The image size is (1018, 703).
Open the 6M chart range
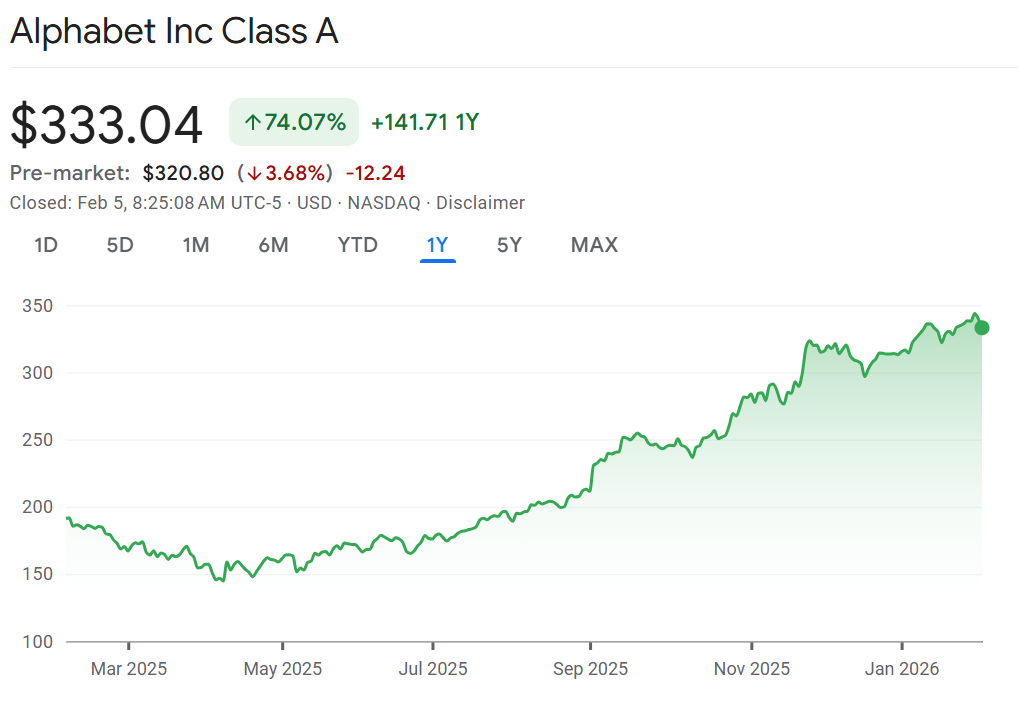click(x=273, y=245)
